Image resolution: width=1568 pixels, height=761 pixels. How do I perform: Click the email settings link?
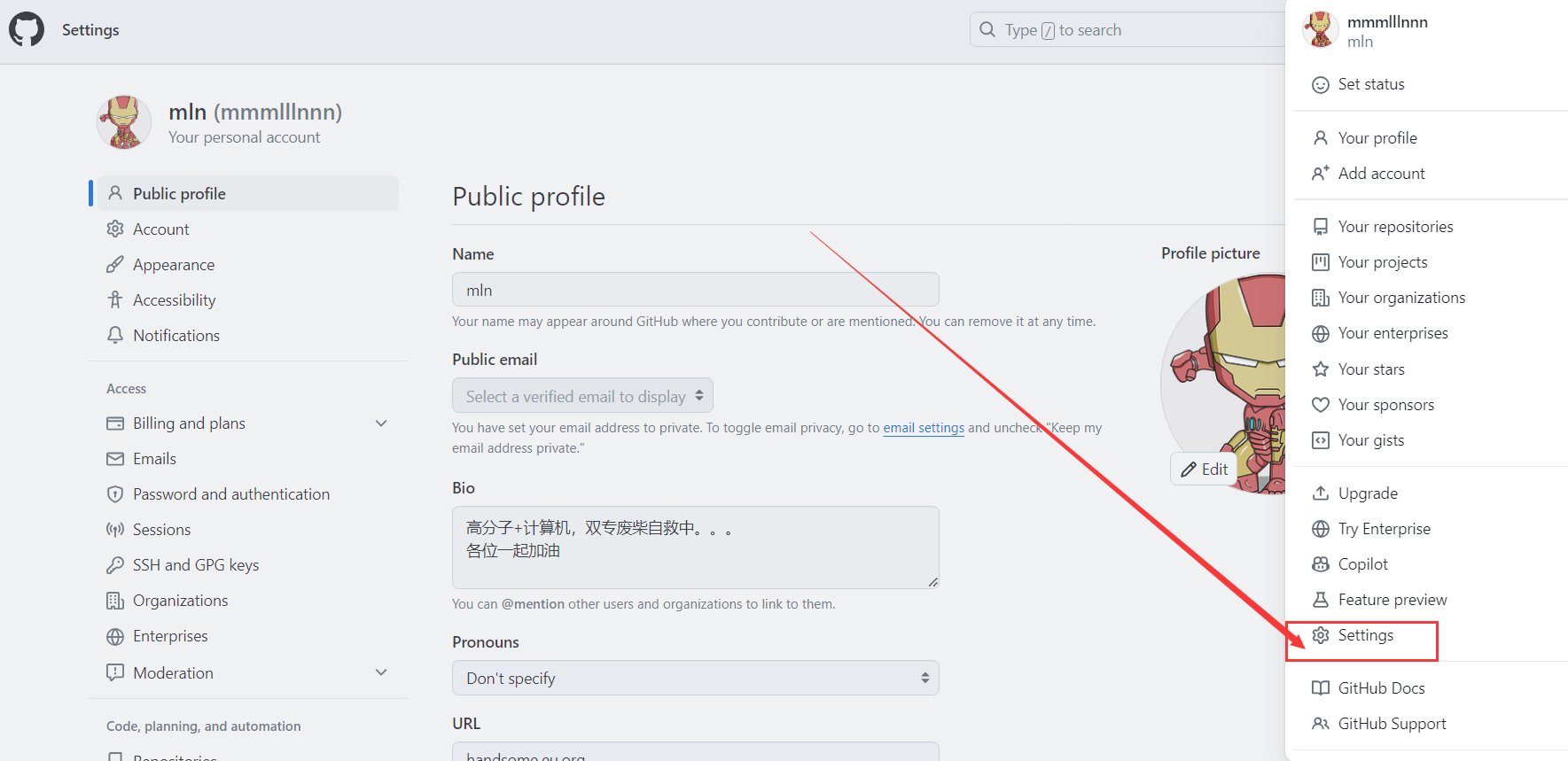tap(924, 428)
